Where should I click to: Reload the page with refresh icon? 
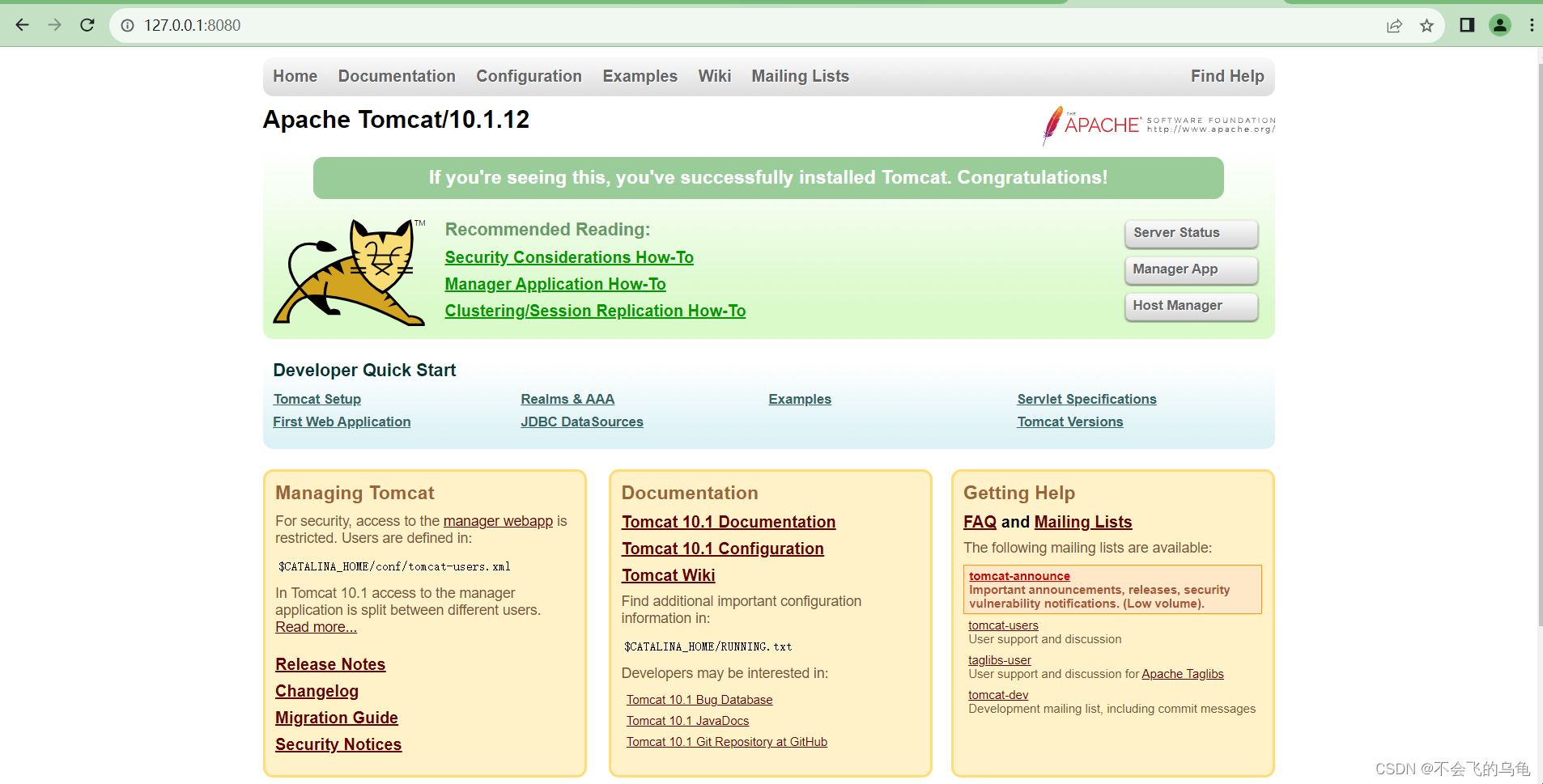(x=87, y=25)
